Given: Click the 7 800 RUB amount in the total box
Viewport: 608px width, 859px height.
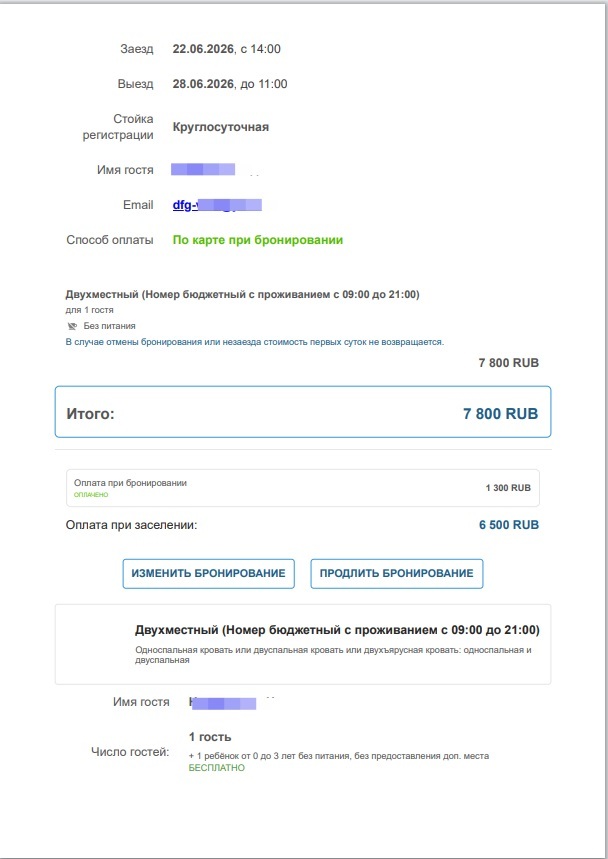Looking at the screenshot, I should click(x=500, y=413).
